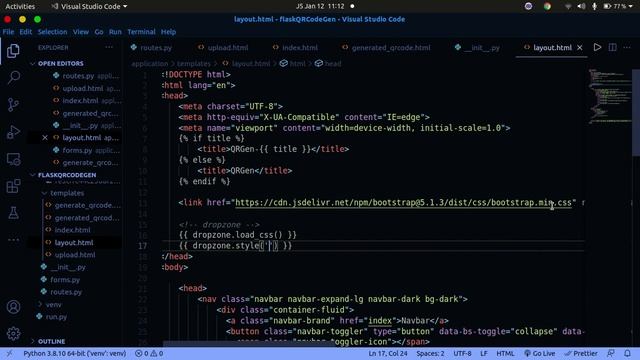Split the editor to the right
This screenshot has width=640, height=360.
[612, 47]
